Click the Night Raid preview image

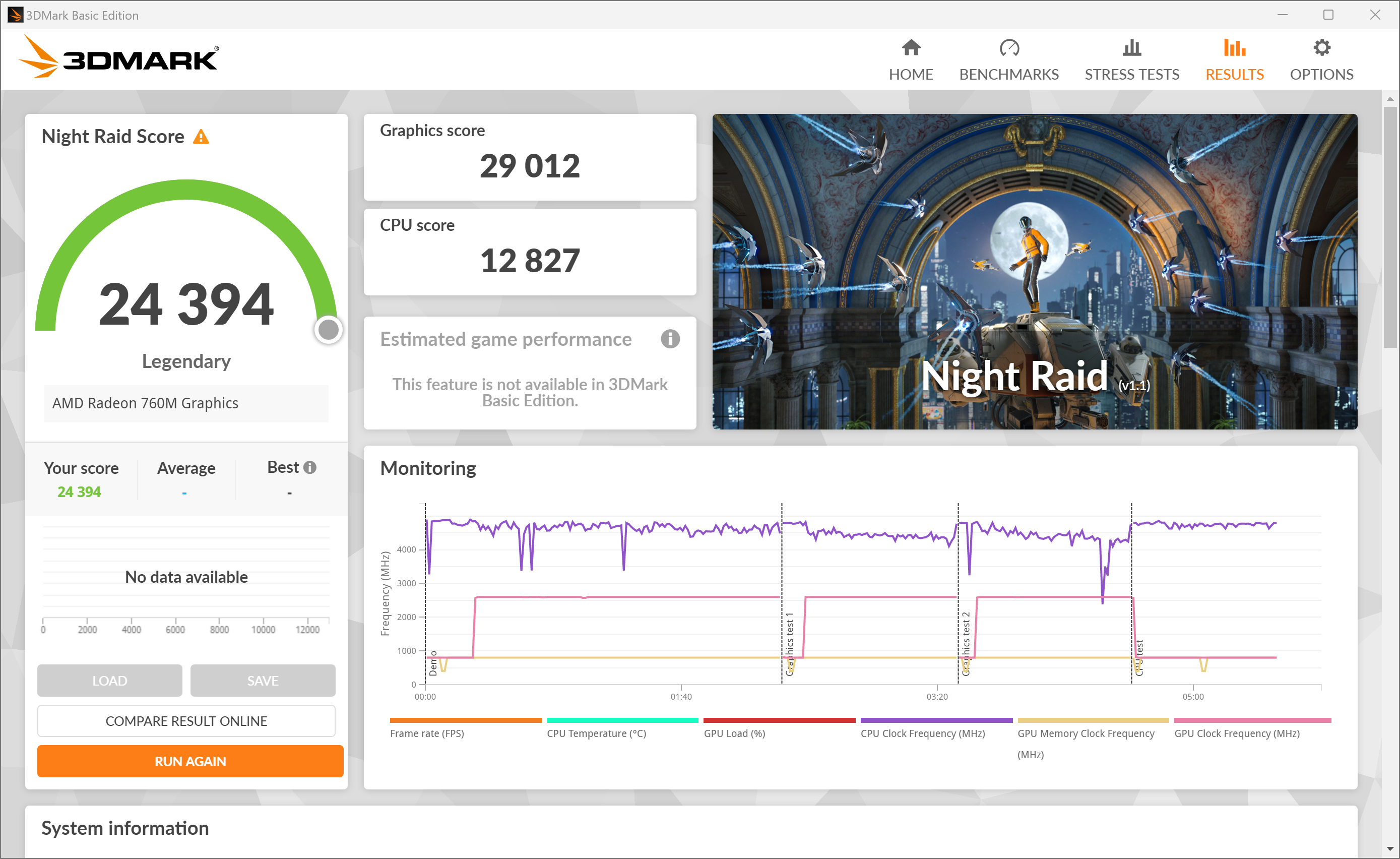[x=1035, y=271]
